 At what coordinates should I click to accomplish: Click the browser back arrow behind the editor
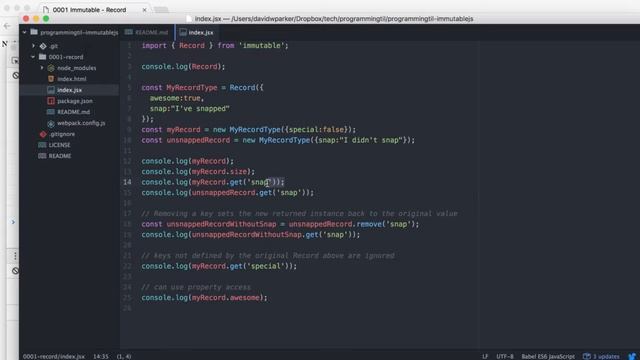coord(7,26)
